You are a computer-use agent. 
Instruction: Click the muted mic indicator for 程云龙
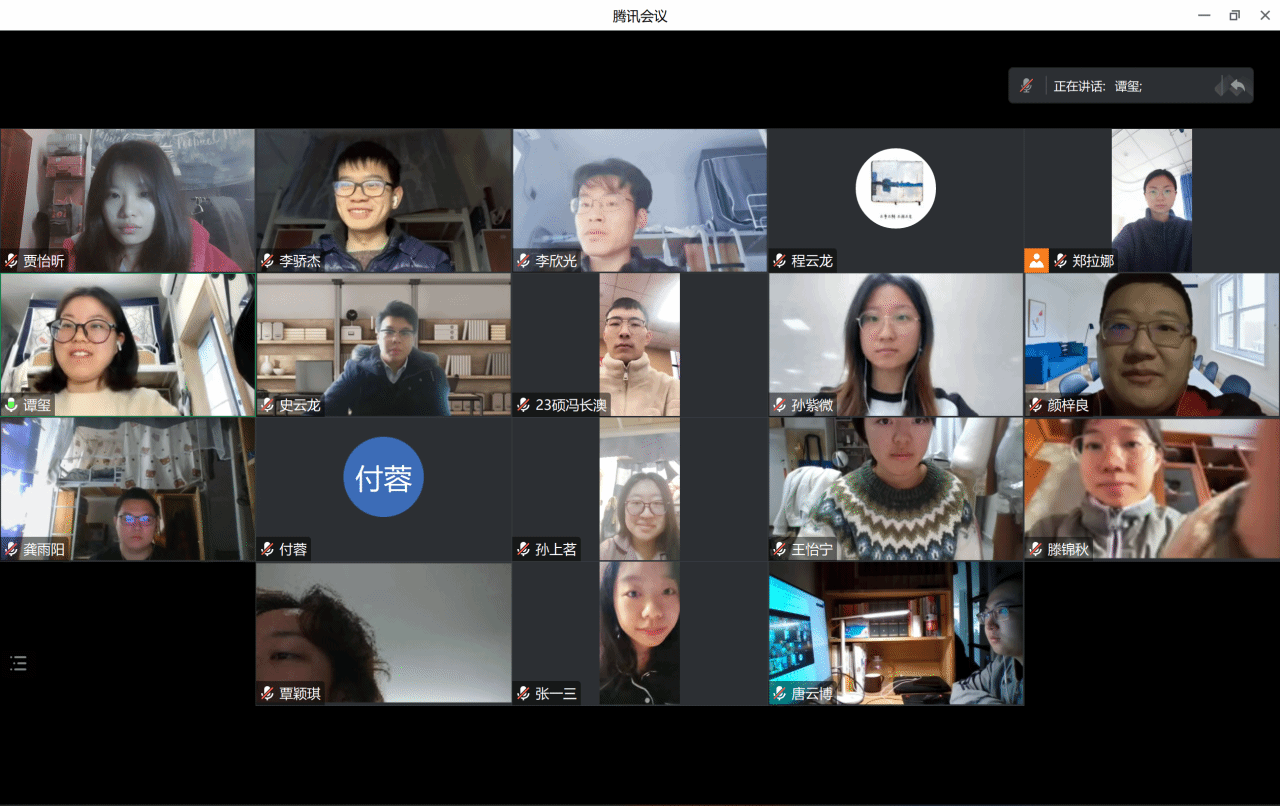[x=780, y=261]
